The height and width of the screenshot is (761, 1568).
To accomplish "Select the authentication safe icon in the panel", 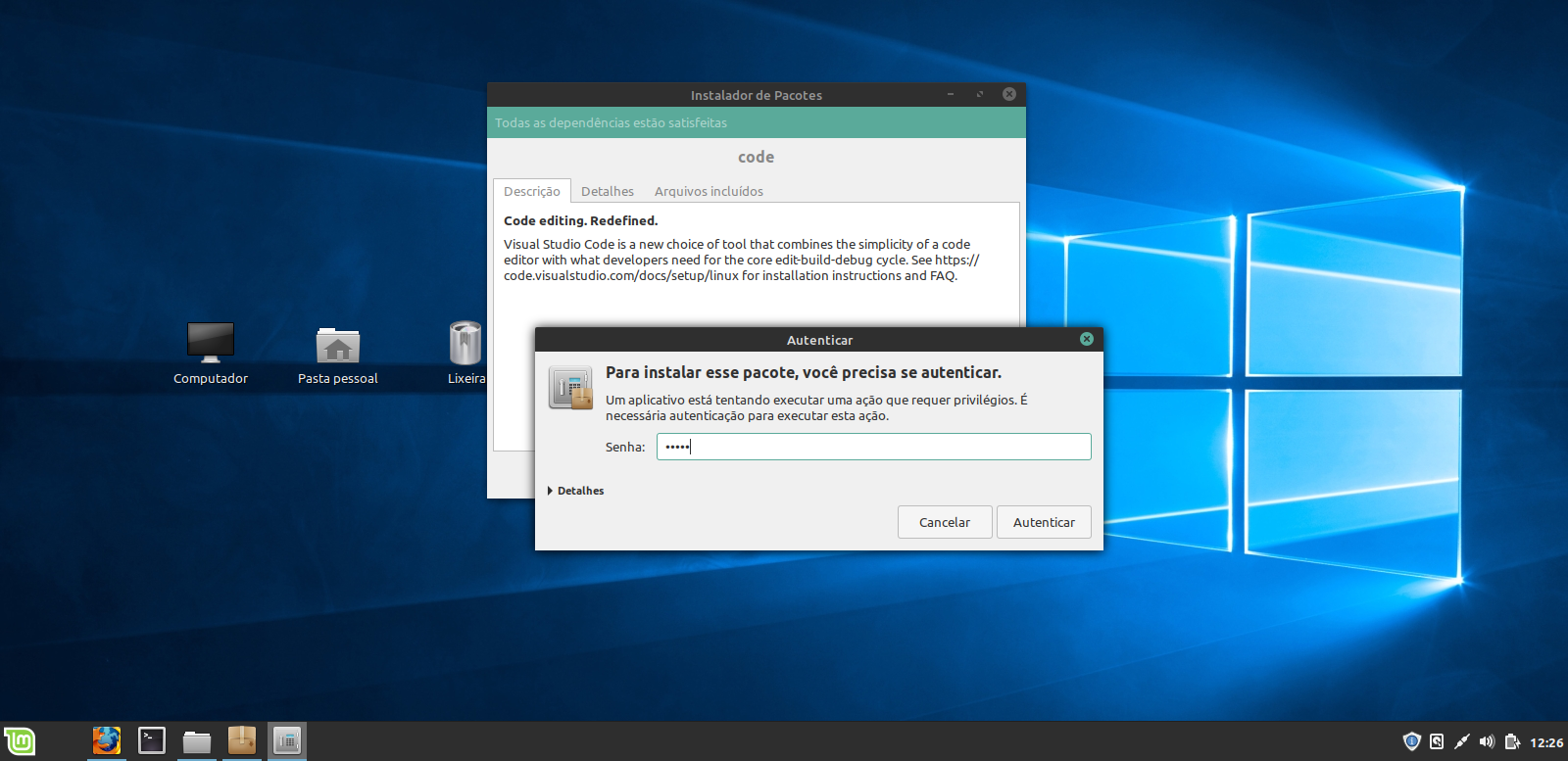I will [287, 740].
